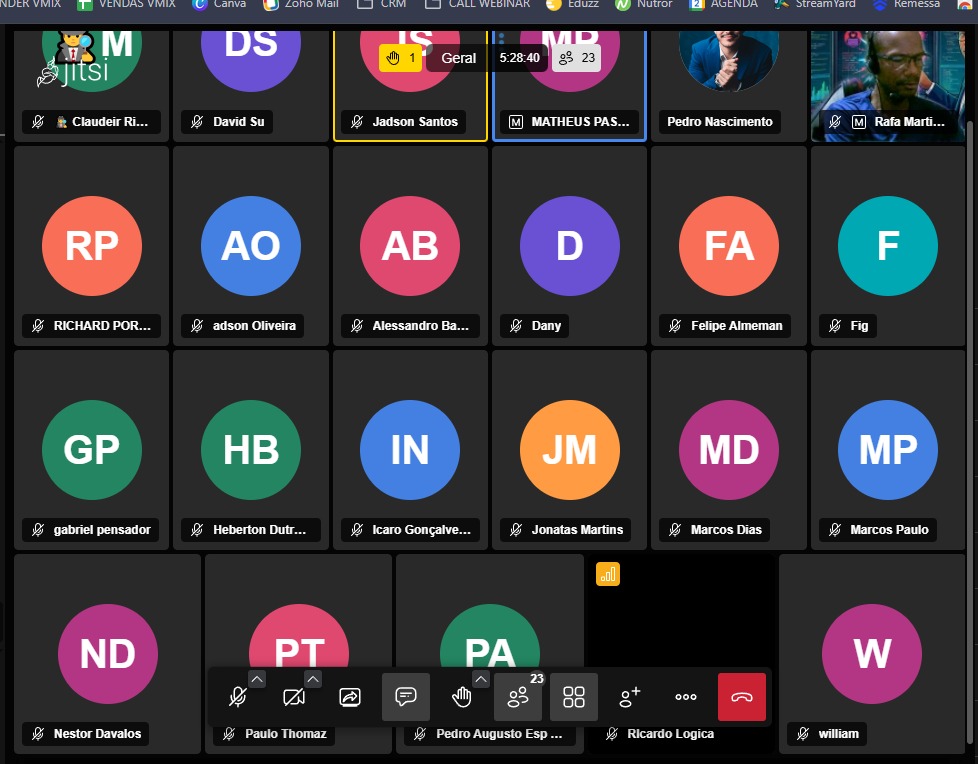This screenshot has width=978, height=764.
Task: Open the chat panel
Action: [406, 697]
